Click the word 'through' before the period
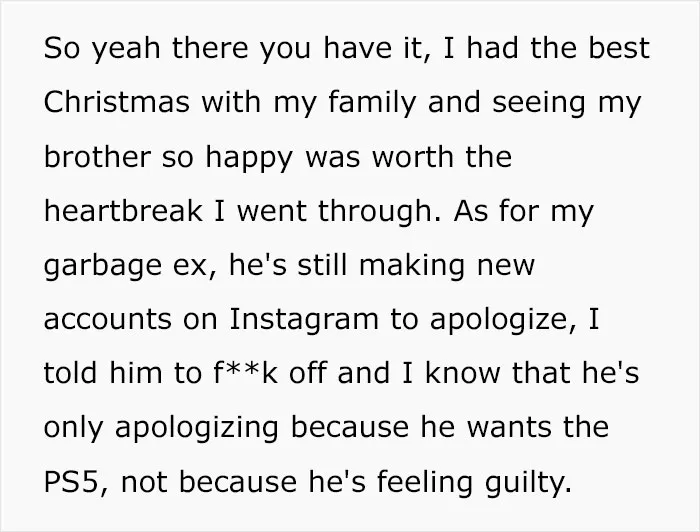The image size is (700, 532). click(x=374, y=212)
